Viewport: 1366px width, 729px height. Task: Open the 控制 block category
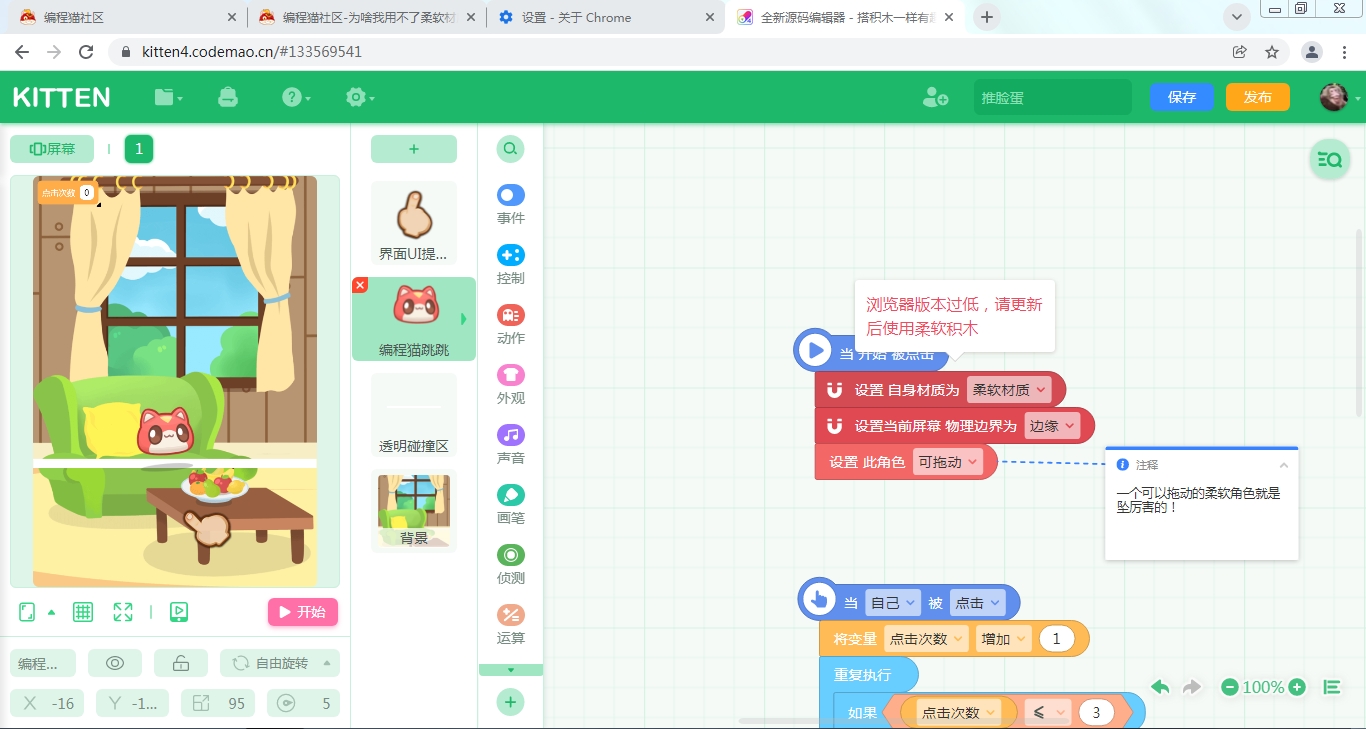[x=511, y=264]
